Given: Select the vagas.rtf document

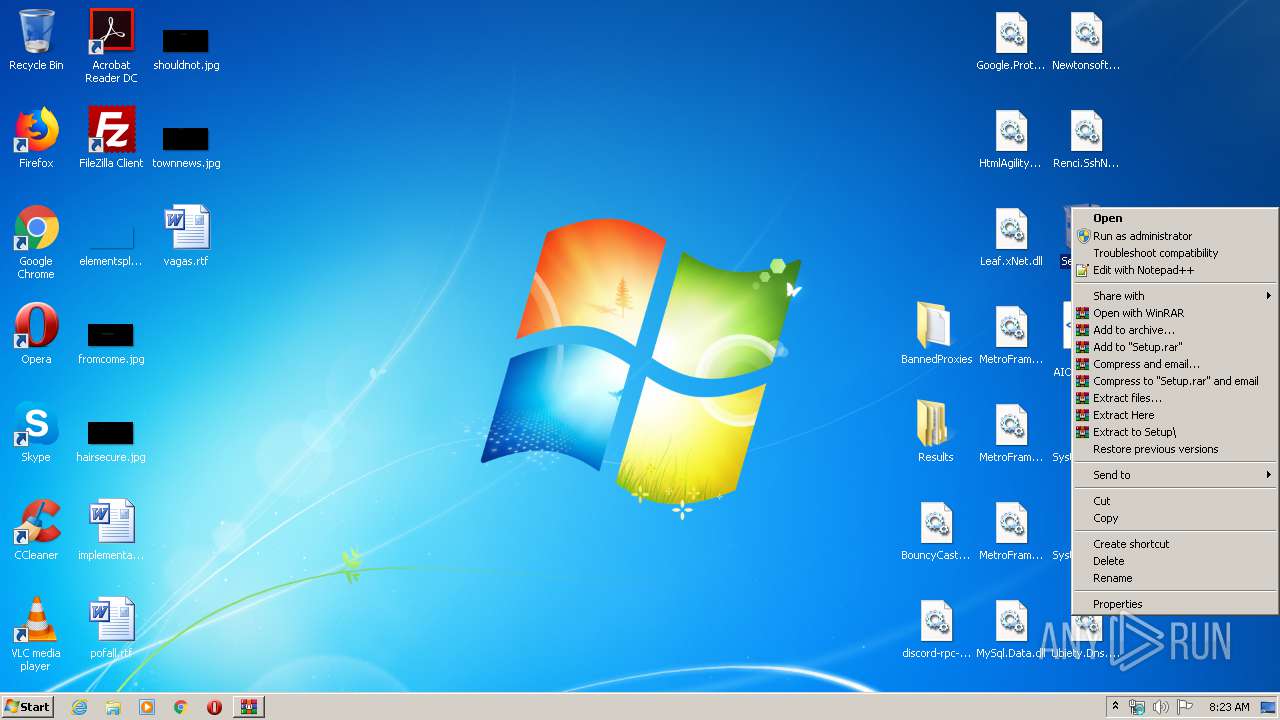Looking at the screenshot, I should click(x=186, y=236).
